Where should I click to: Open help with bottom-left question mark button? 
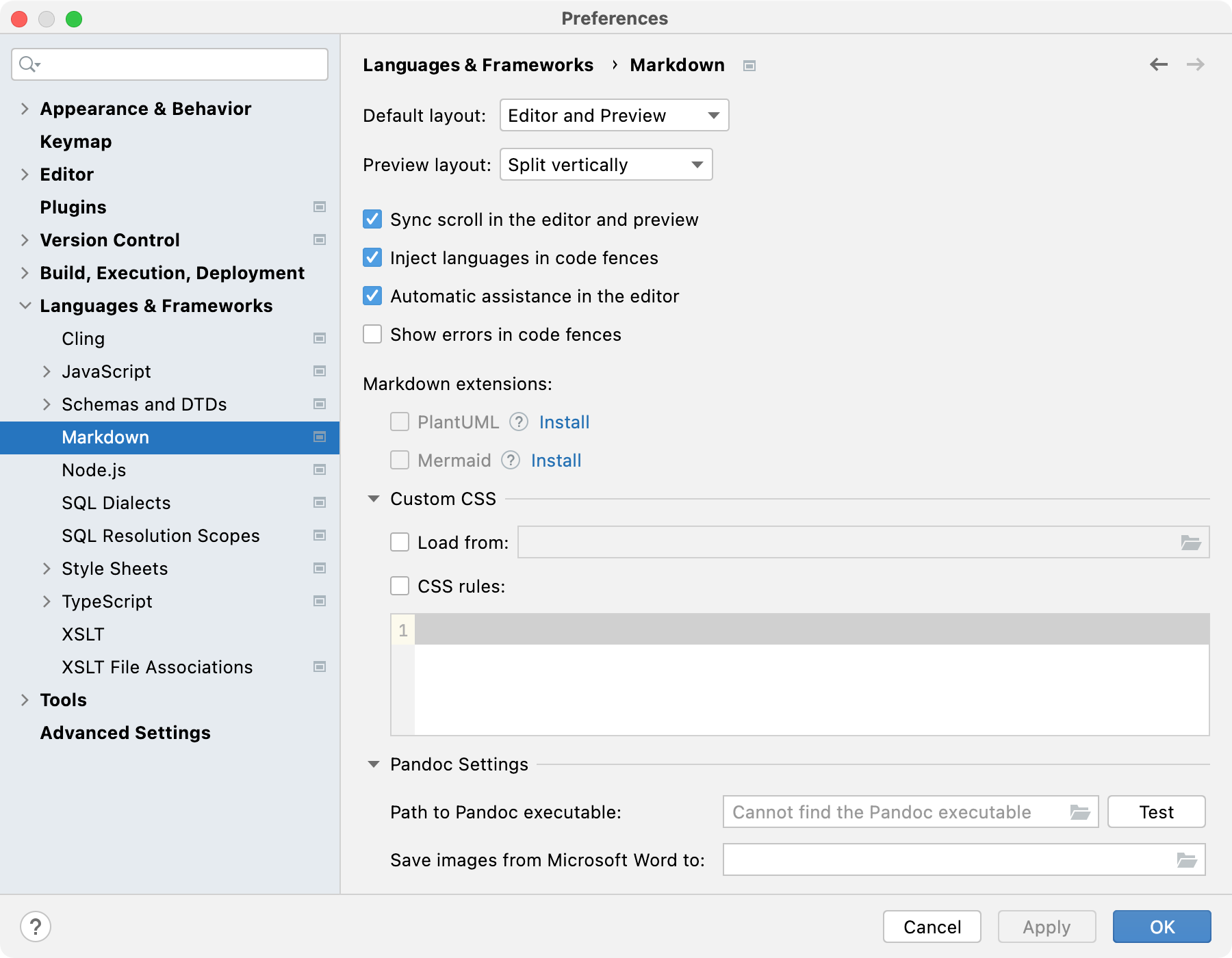click(x=36, y=927)
